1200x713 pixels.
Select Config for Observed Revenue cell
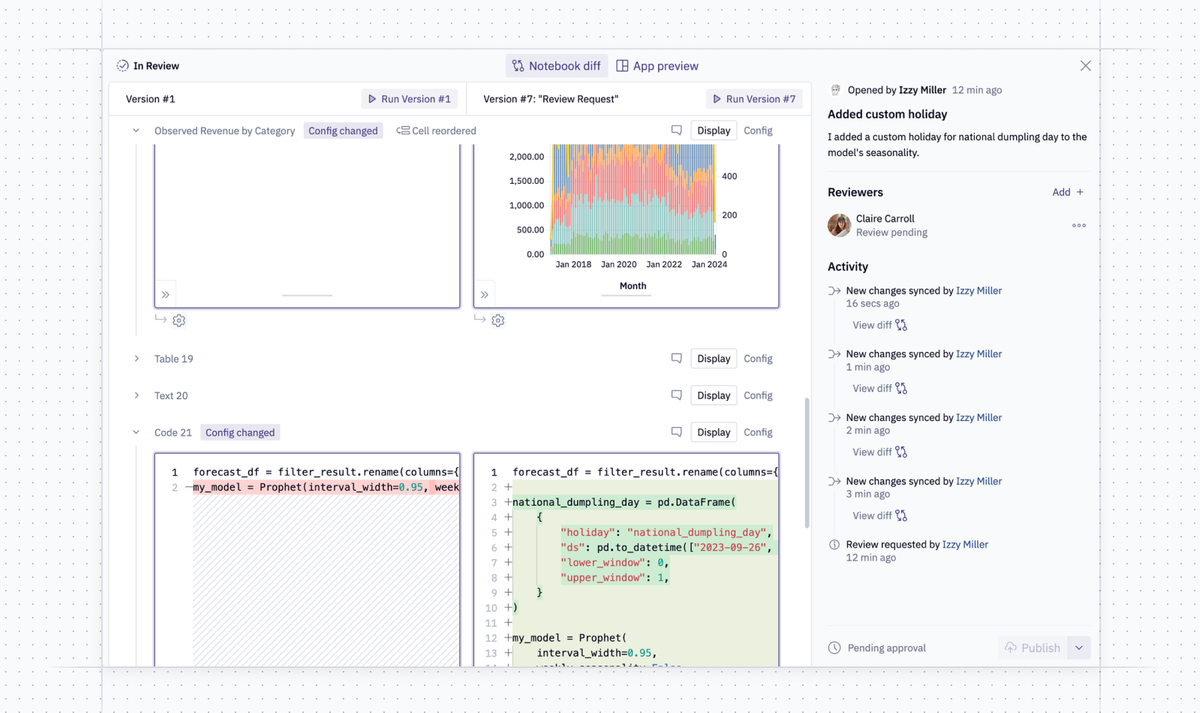coord(758,131)
